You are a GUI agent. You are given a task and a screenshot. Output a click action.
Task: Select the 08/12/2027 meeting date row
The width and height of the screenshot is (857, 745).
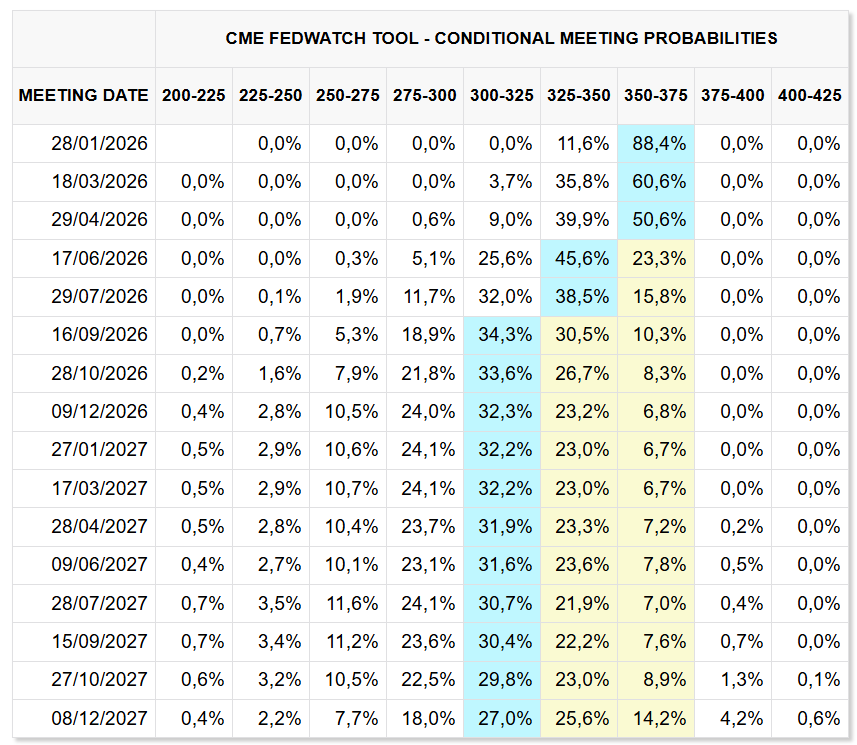[99, 718]
